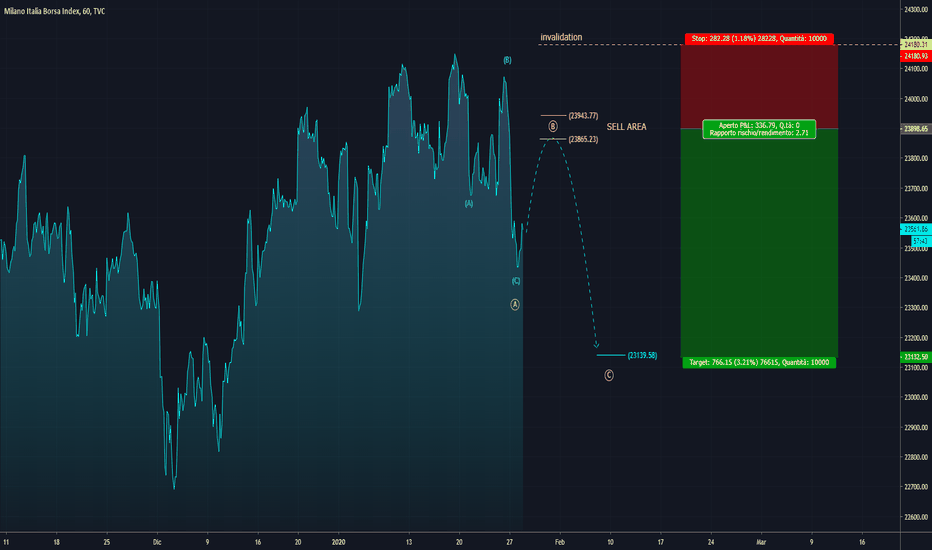Viewport: 932px width, 550px height.
Task: Click the Milano Italia Borsa Index title
Action: coord(55,11)
